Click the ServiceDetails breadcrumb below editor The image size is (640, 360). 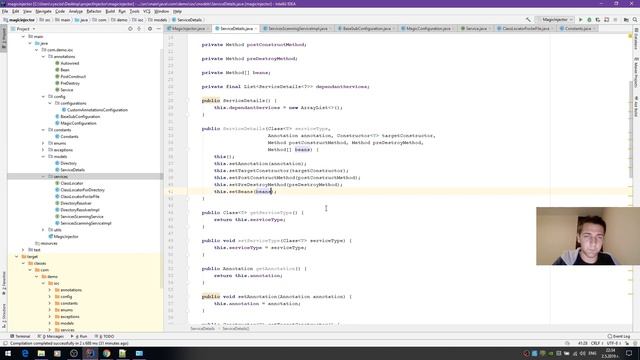pyautogui.click(x=202, y=329)
